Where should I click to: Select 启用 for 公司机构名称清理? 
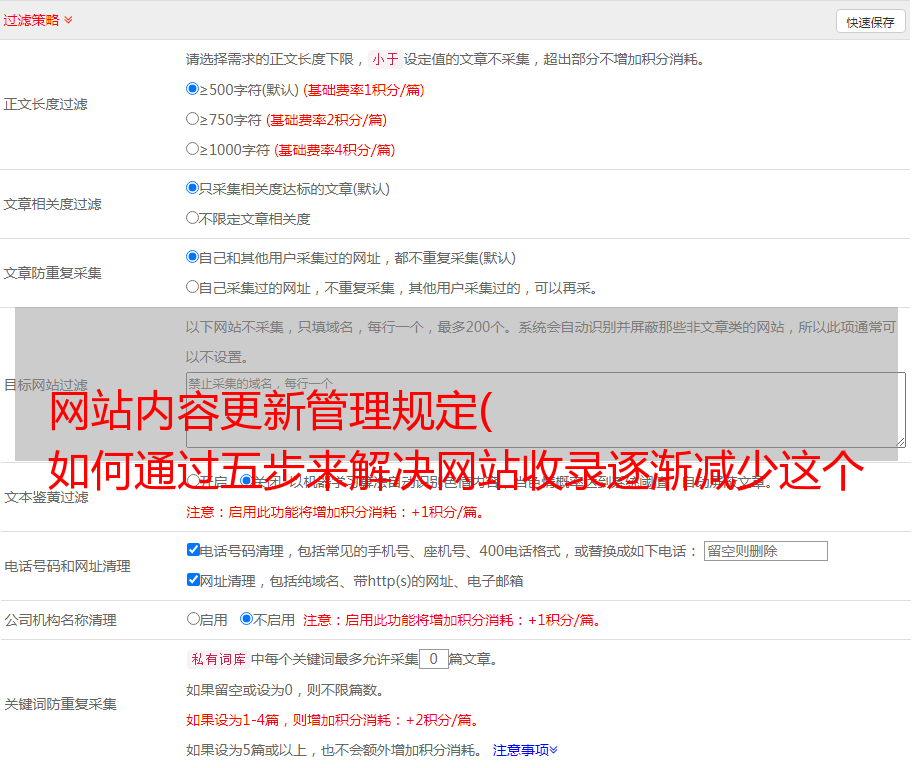pyautogui.click(x=193, y=619)
